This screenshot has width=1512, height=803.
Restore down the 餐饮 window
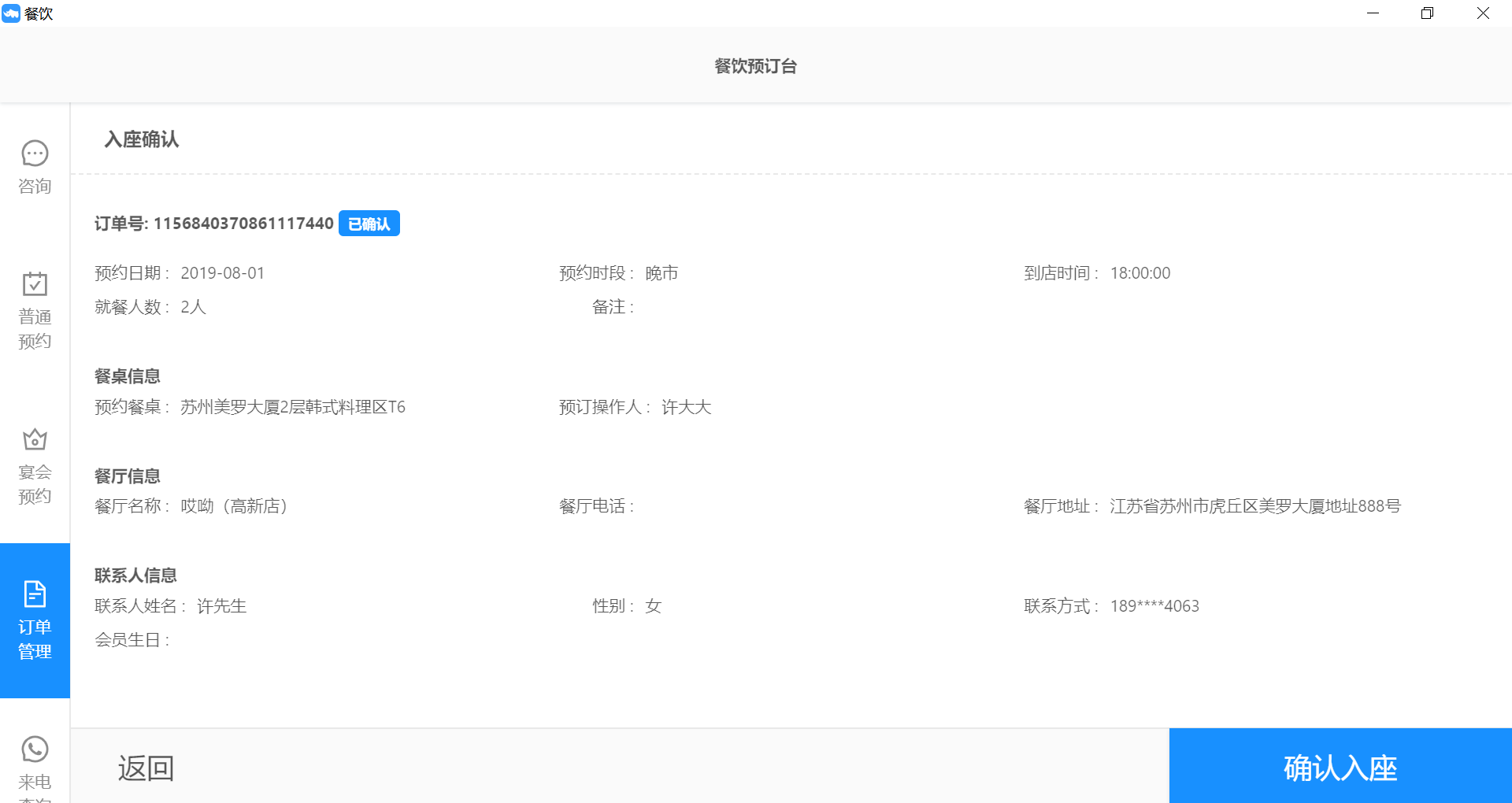pyautogui.click(x=1427, y=13)
